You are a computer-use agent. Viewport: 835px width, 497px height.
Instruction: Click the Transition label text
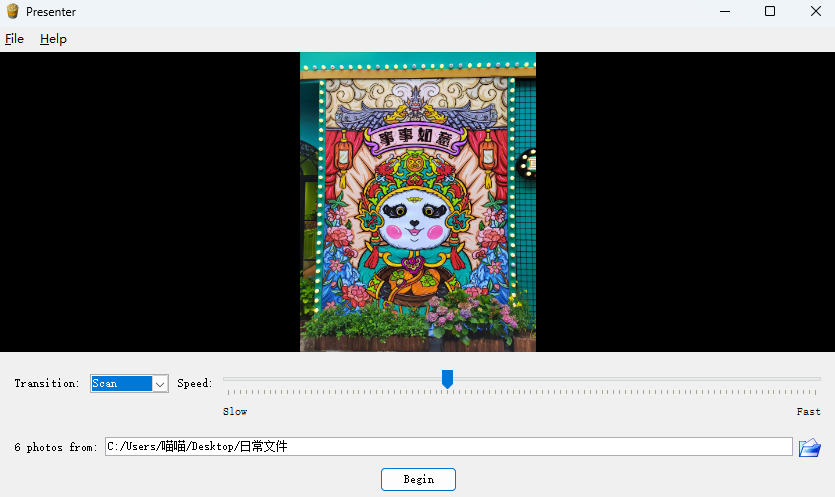46,384
